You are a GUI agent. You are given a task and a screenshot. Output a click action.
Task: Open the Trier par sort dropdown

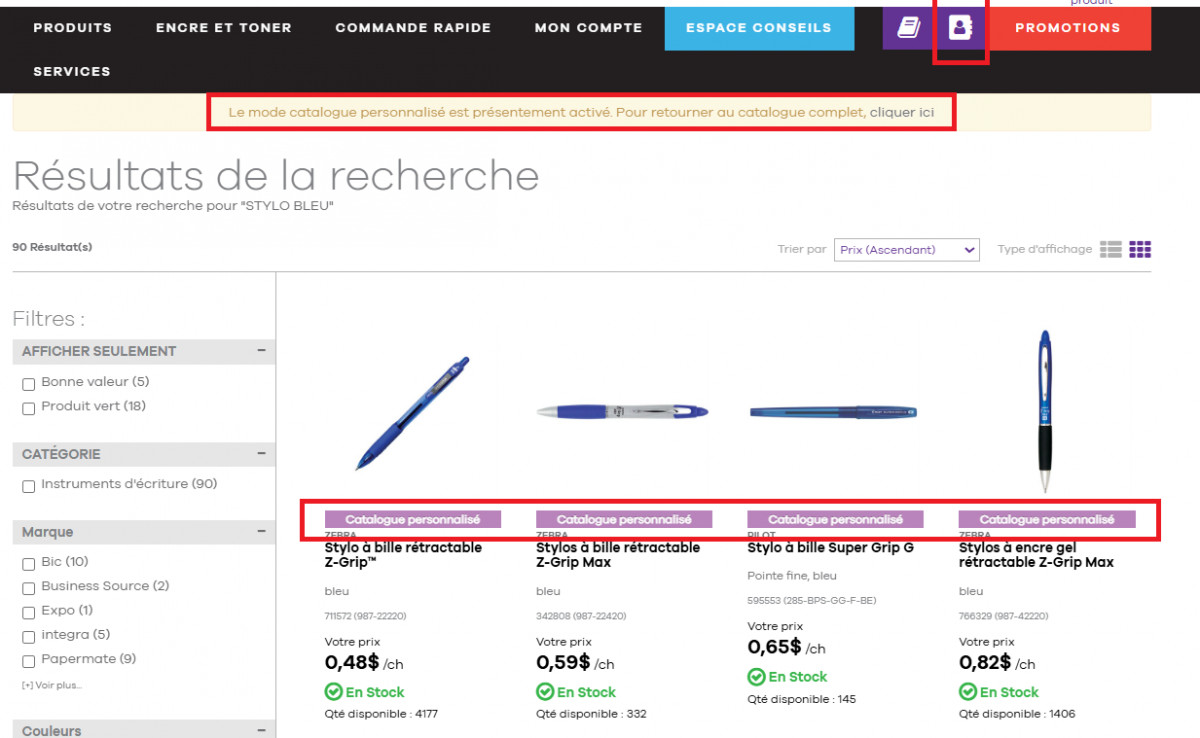point(905,249)
